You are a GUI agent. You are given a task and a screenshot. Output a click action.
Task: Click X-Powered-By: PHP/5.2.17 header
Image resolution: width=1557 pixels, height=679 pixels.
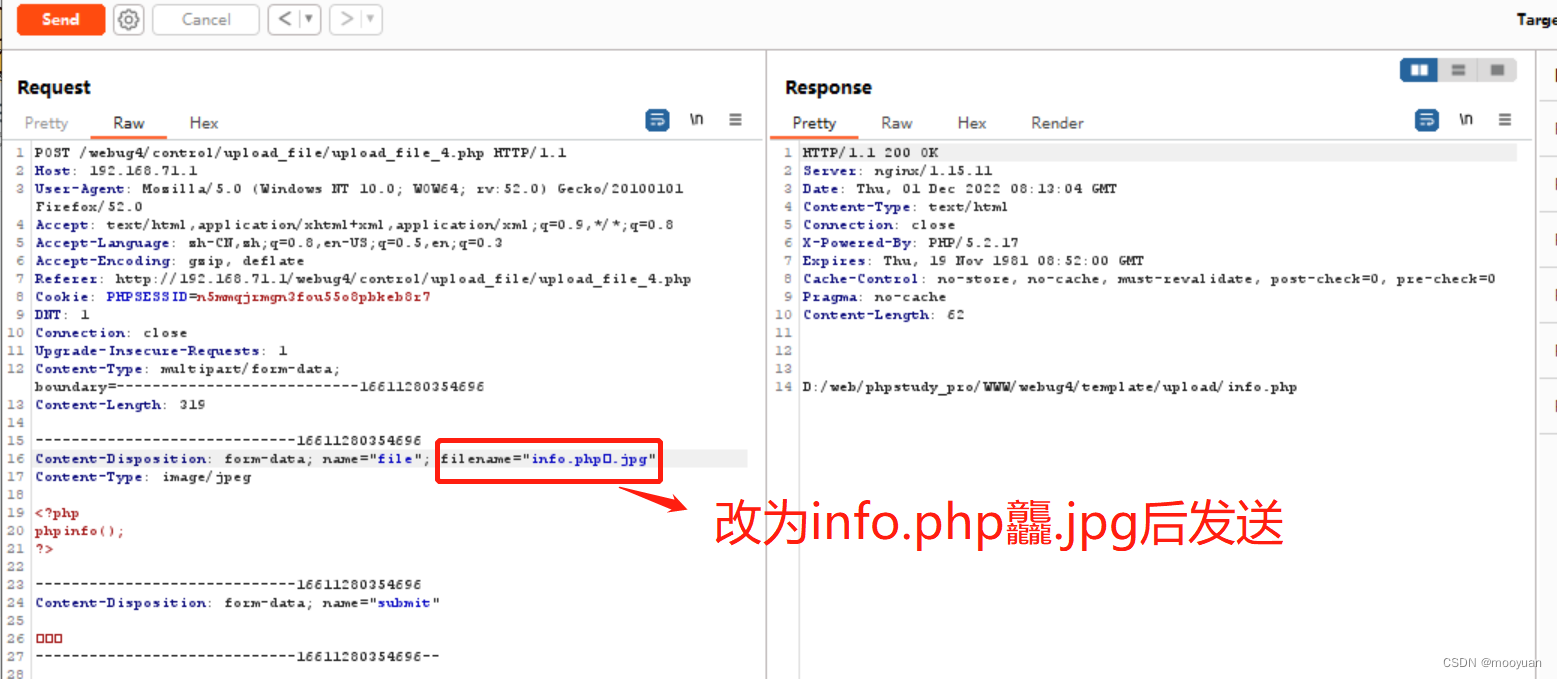[911, 243]
